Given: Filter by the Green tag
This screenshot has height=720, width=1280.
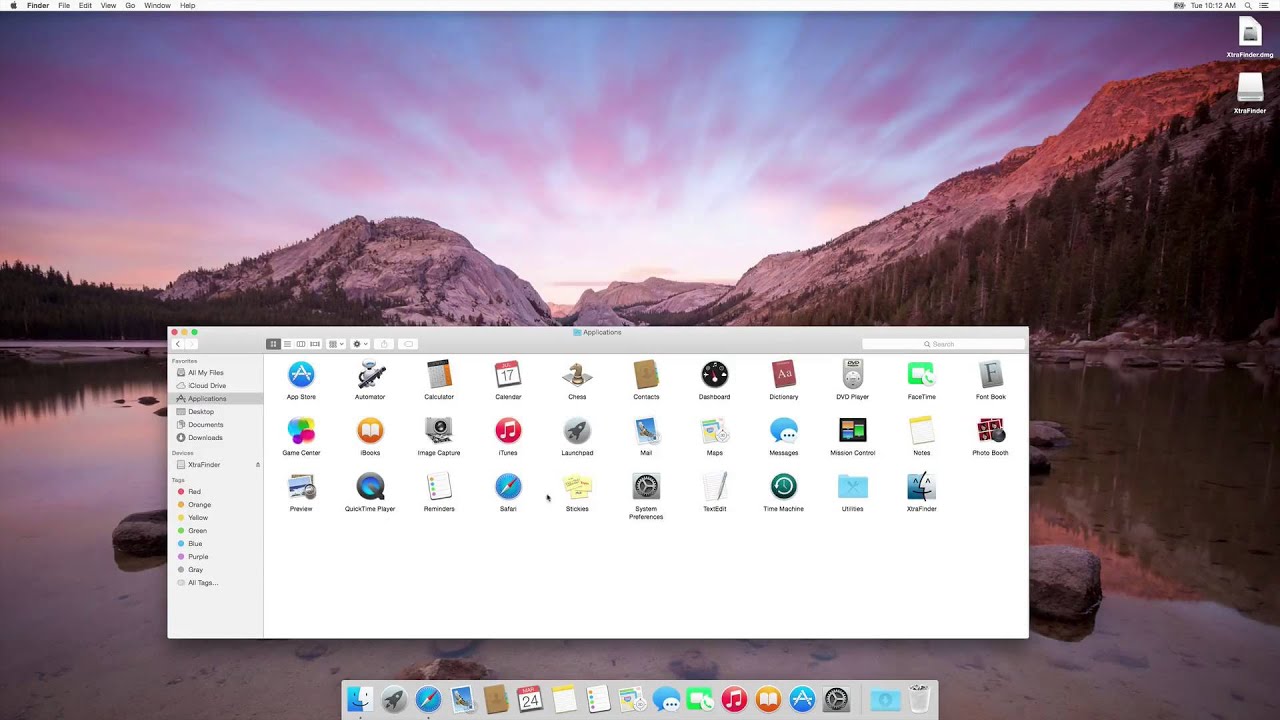Looking at the screenshot, I should tap(215, 531).
